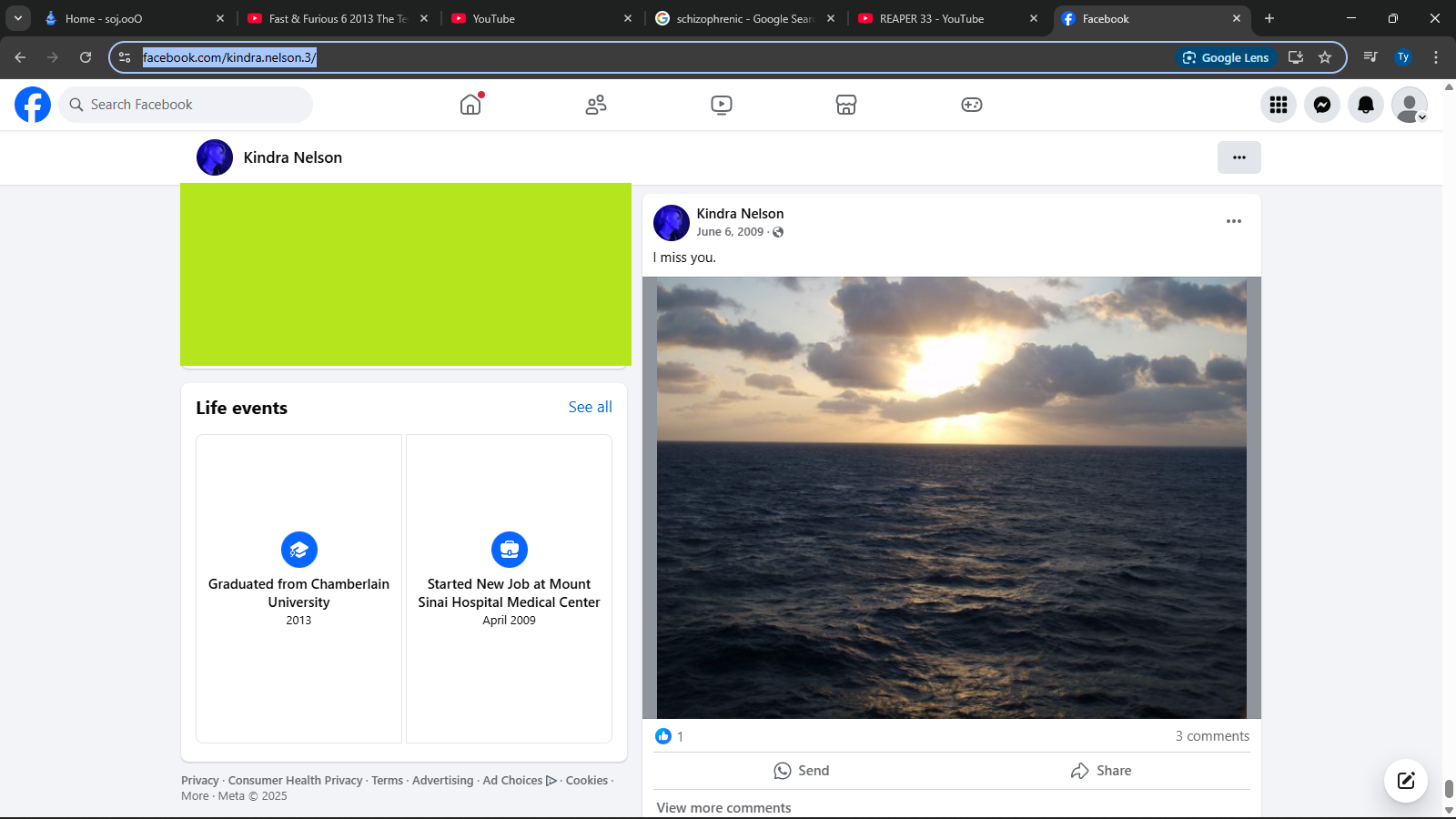Close the Facebook tab
This screenshot has width=1456, height=819.
pos(1237,18)
